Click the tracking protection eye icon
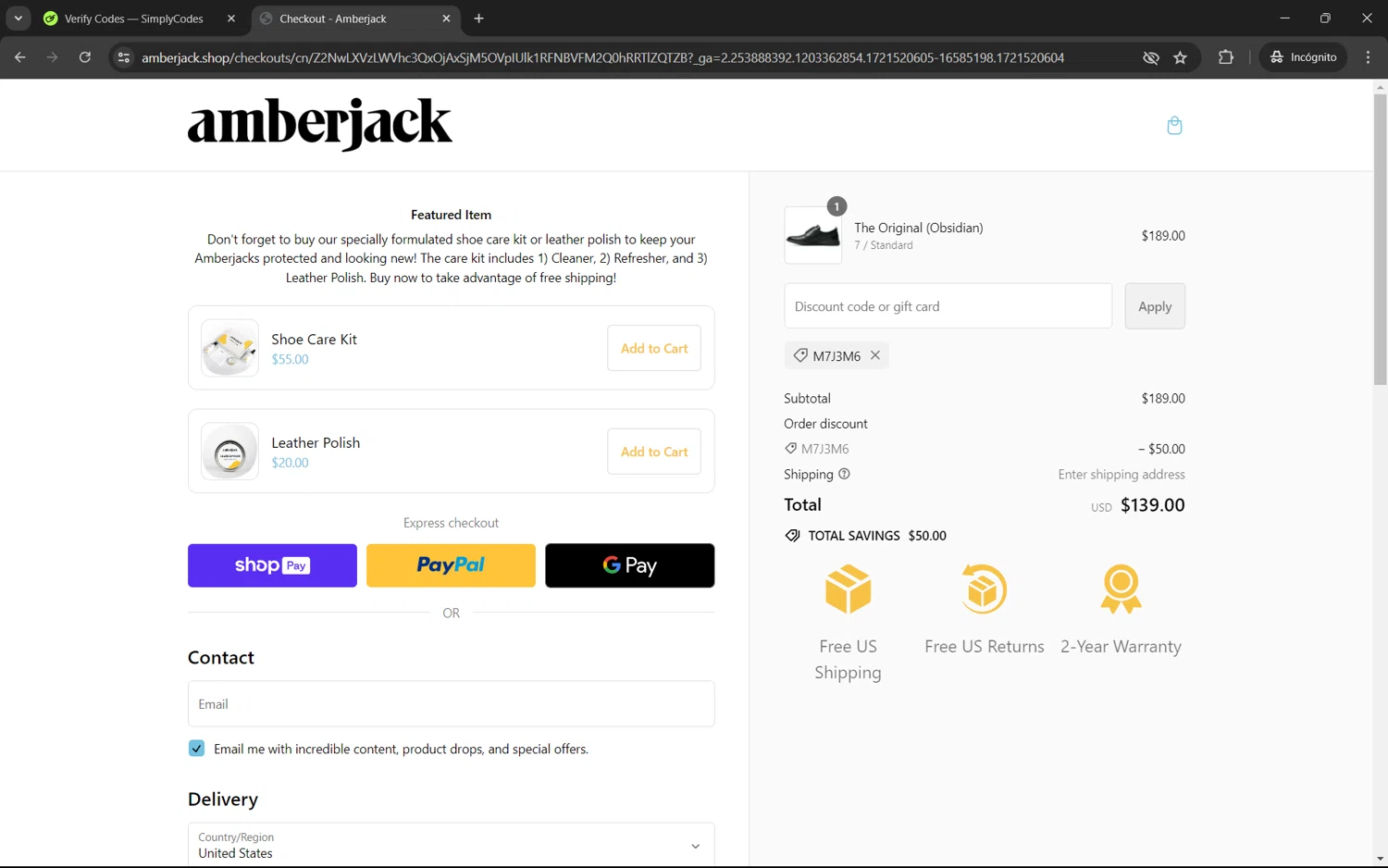Viewport: 1388px width, 868px height. 1150,57
